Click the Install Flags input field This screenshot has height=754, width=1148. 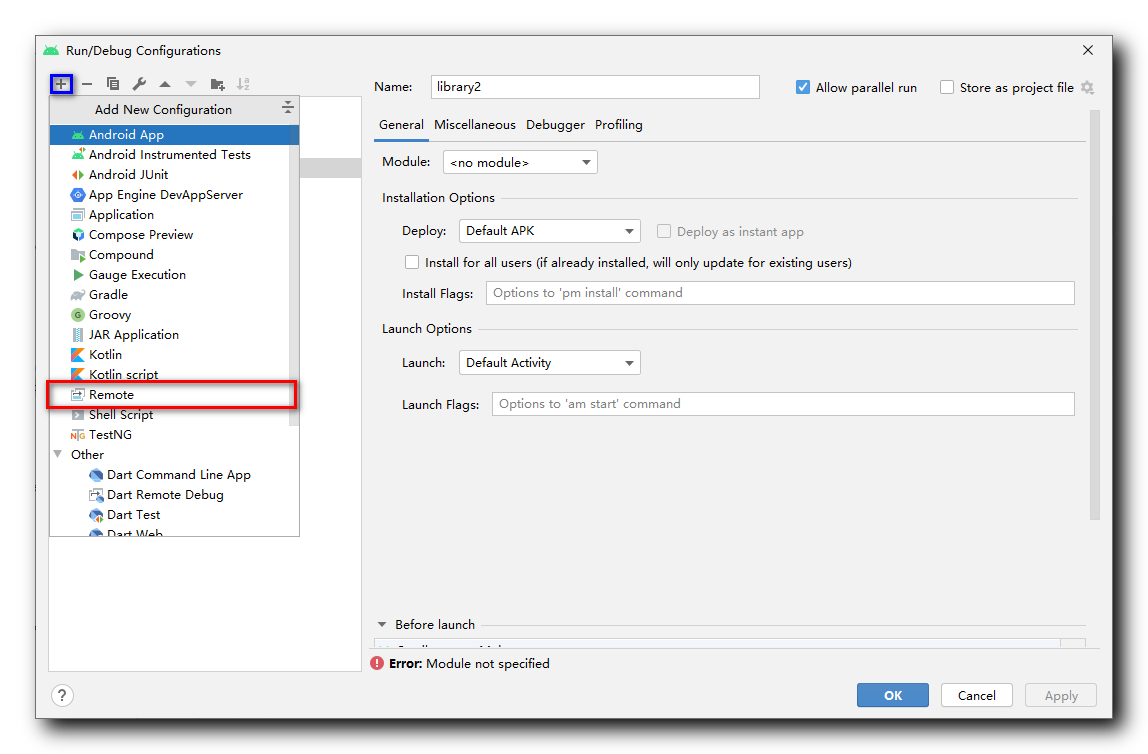(x=780, y=293)
